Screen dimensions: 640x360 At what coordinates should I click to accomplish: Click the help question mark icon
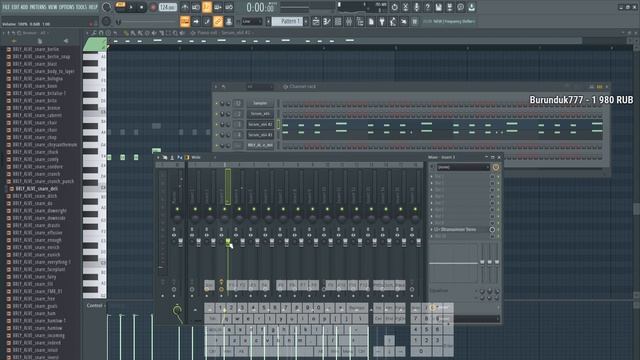(427, 7)
